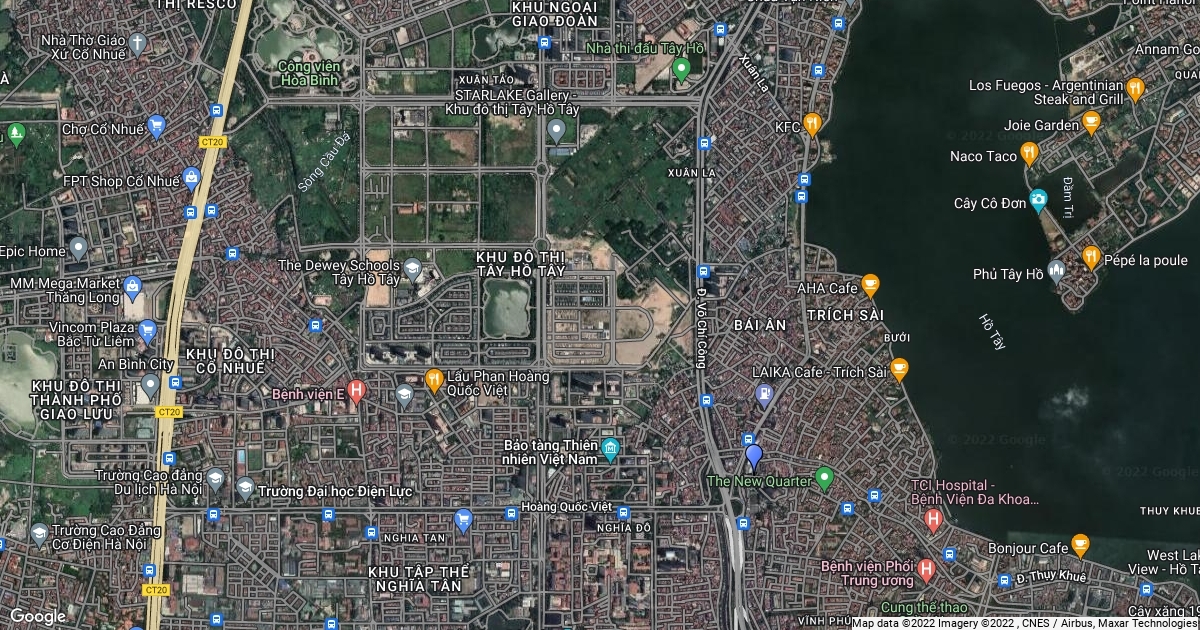Click the Trường Đại học Điện Lực school icon
Image resolution: width=1200 pixels, height=630 pixels.
(244, 489)
